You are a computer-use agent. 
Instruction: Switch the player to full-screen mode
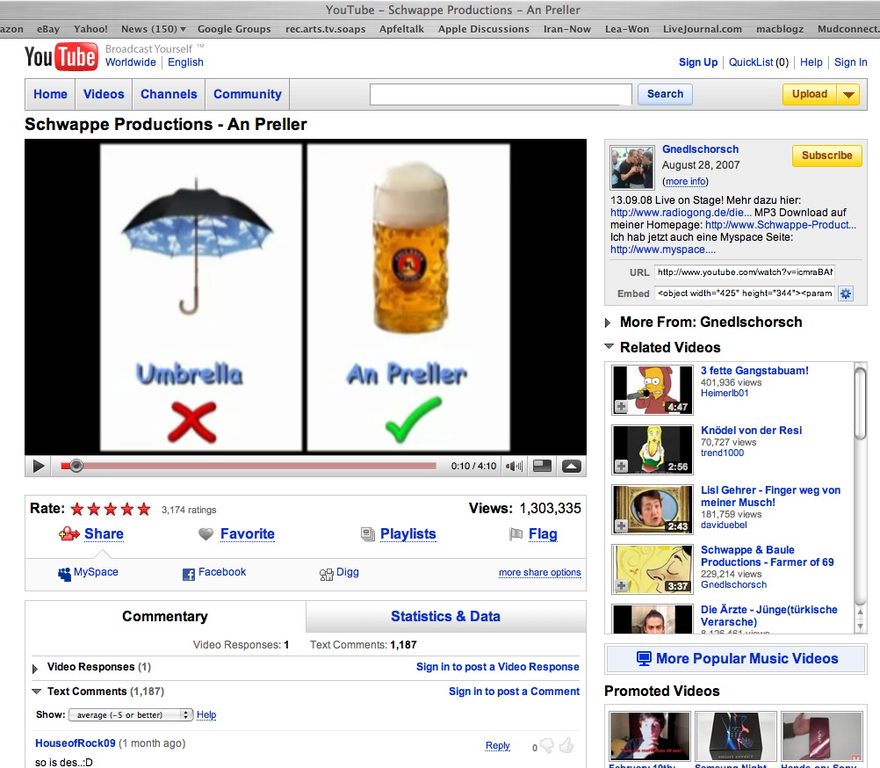click(x=541, y=466)
